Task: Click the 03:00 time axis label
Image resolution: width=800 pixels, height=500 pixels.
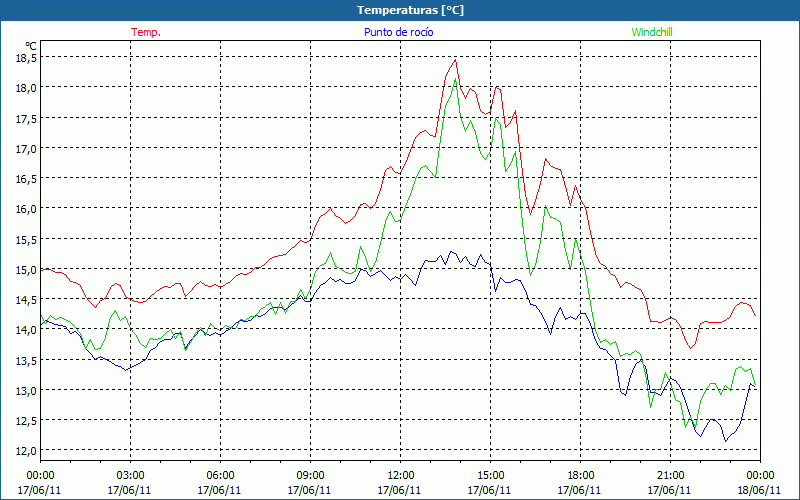Action: tap(130, 476)
